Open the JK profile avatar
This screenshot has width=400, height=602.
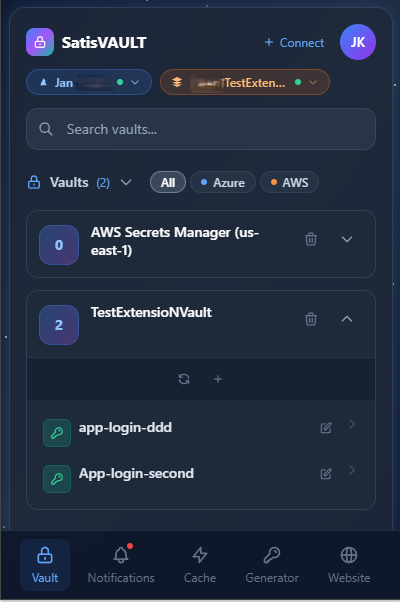(357, 42)
